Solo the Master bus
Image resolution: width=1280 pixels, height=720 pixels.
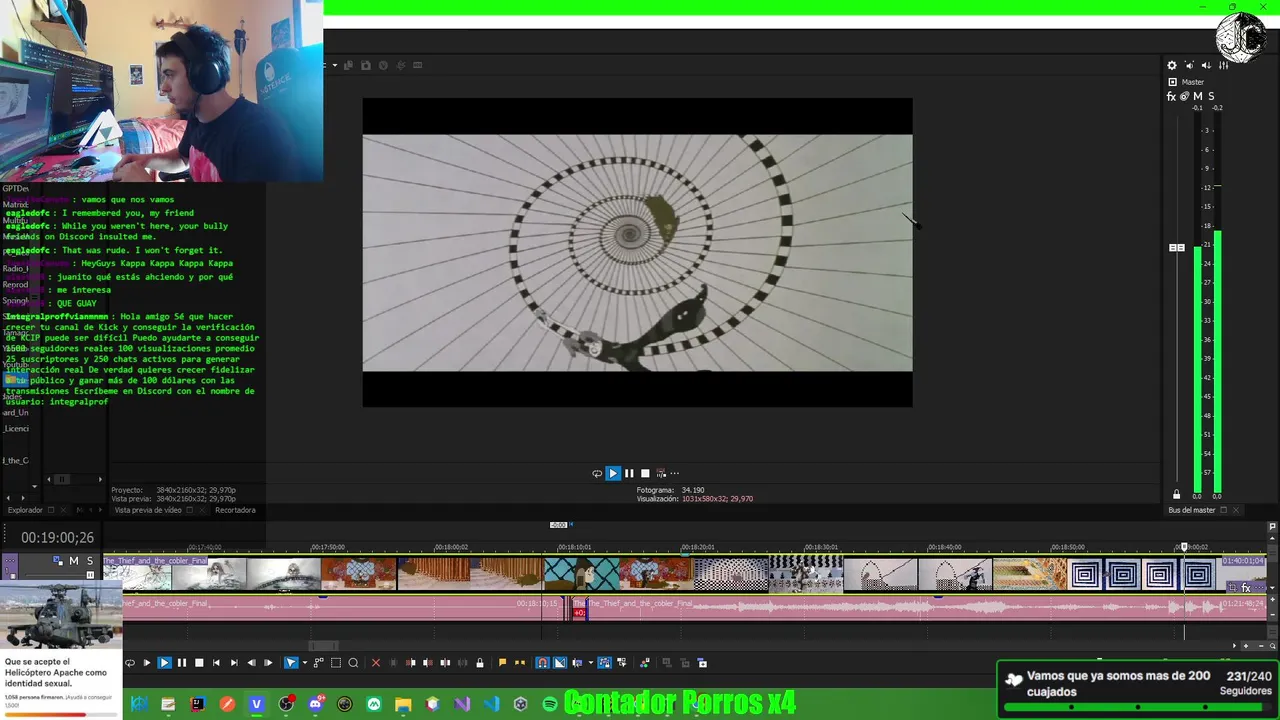pyautogui.click(x=1210, y=96)
